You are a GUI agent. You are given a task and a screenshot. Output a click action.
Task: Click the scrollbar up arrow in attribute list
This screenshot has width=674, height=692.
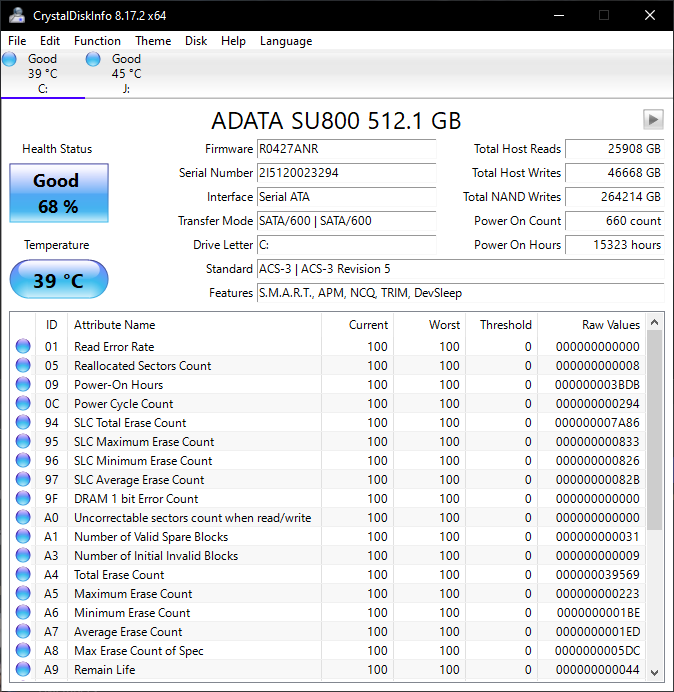(655, 322)
